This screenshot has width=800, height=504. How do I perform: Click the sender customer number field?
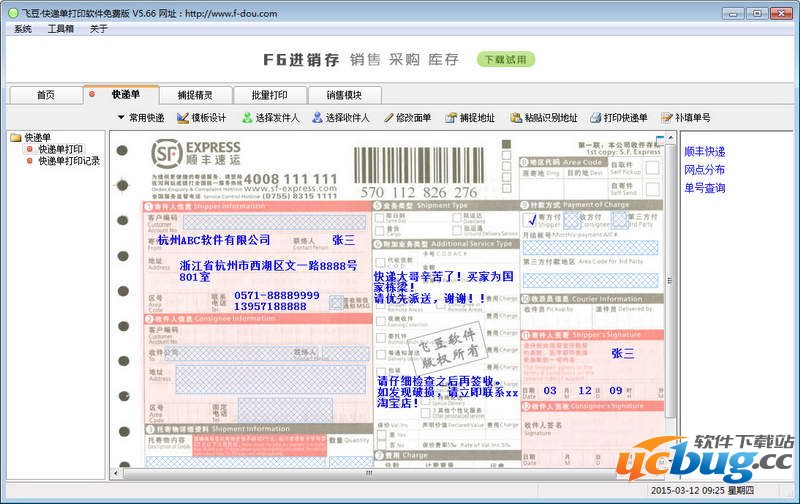274,222
